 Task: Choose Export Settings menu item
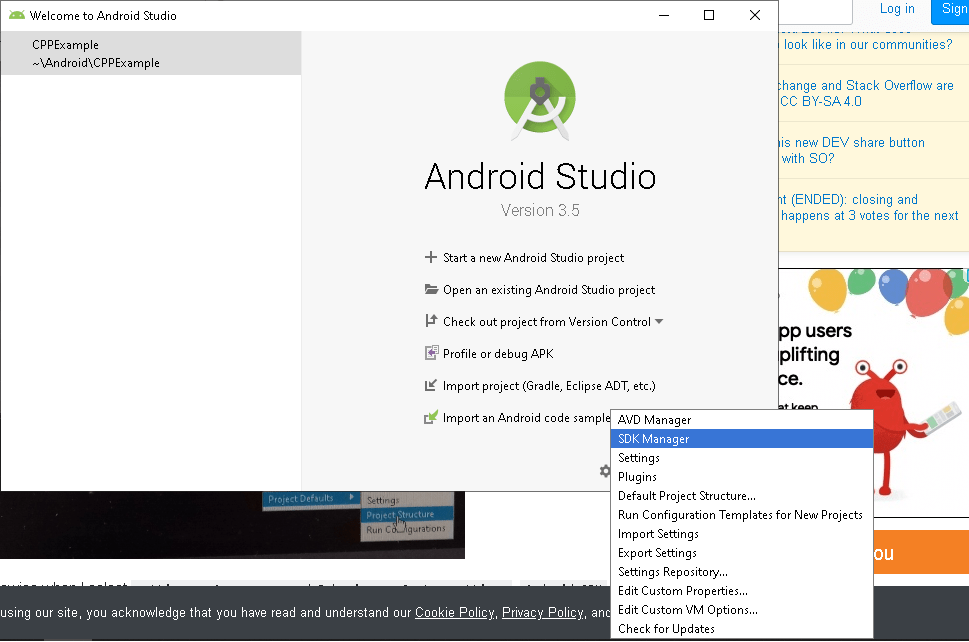(742, 553)
